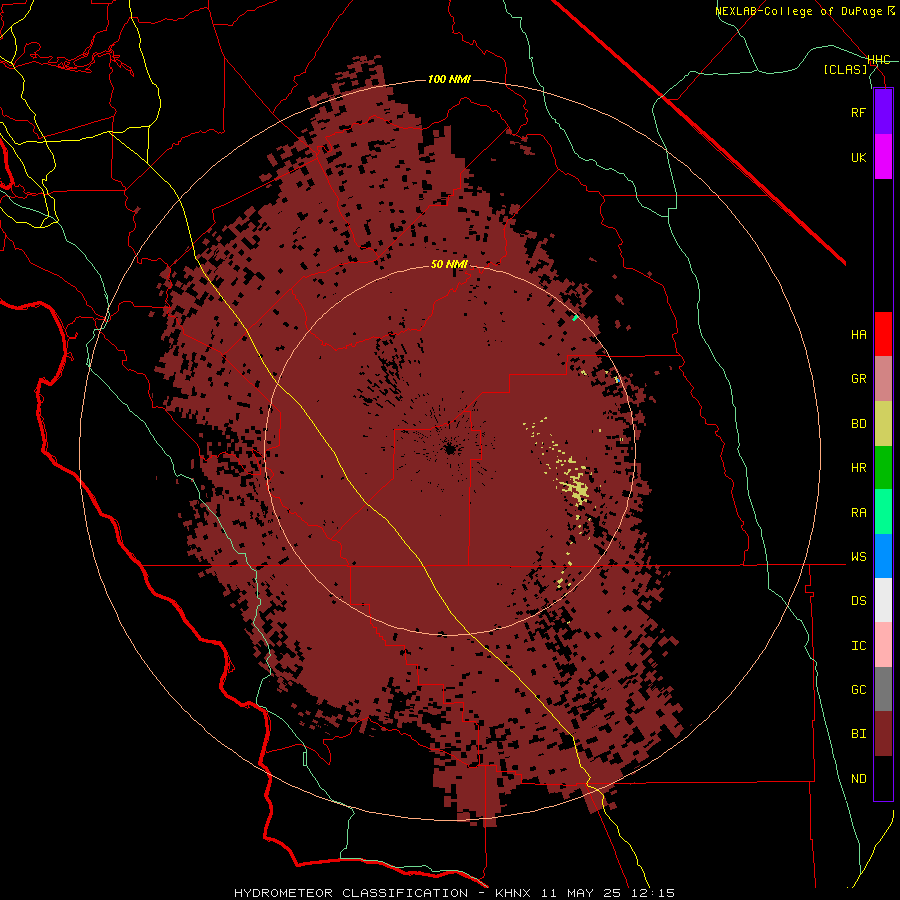Click the RA light-green legend swatch
The width and height of the screenshot is (900, 900).
883,512
